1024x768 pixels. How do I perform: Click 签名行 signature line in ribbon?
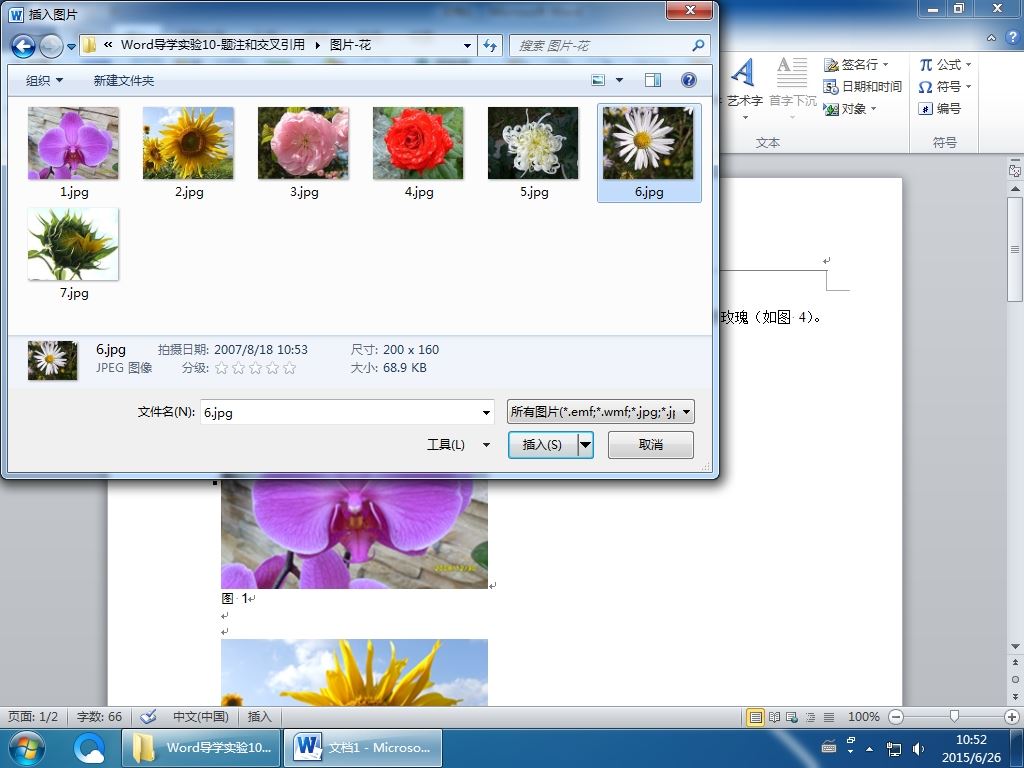[856, 65]
